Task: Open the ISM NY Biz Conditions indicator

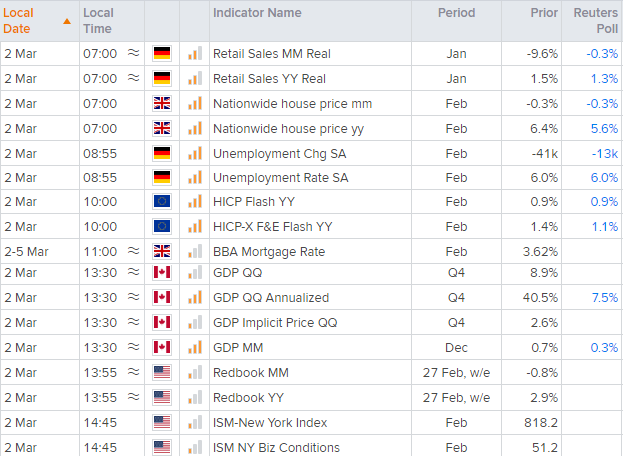Action: (276, 447)
